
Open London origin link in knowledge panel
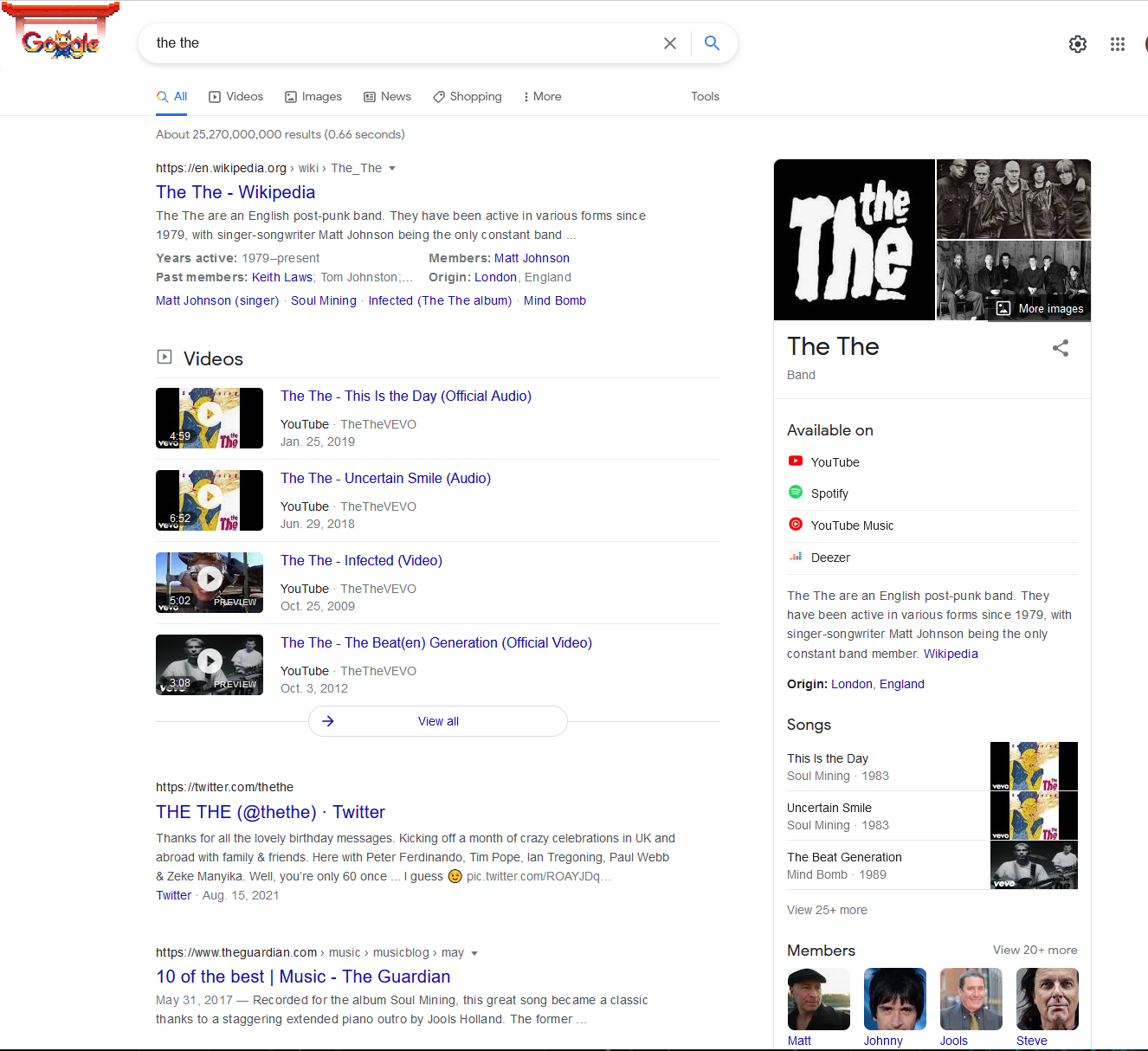pyautogui.click(x=852, y=684)
